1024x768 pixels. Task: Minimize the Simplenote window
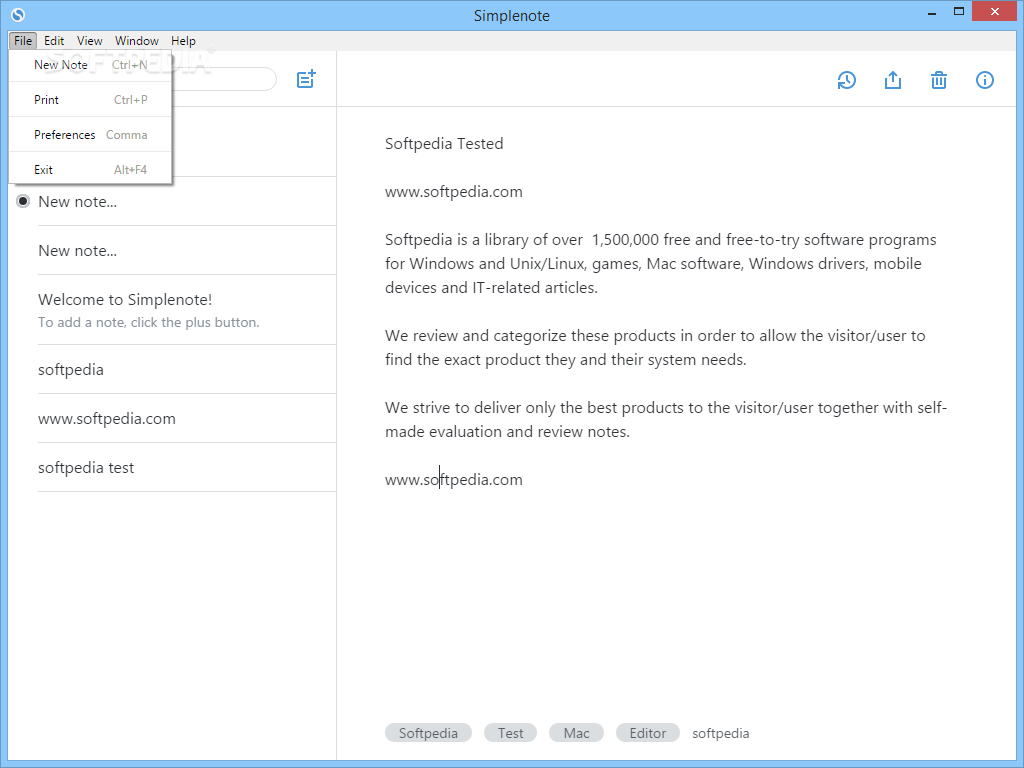932,13
